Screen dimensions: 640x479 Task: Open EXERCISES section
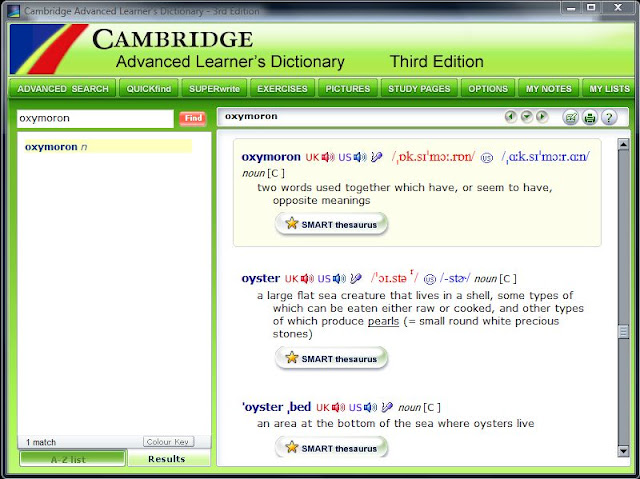[282, 89]
